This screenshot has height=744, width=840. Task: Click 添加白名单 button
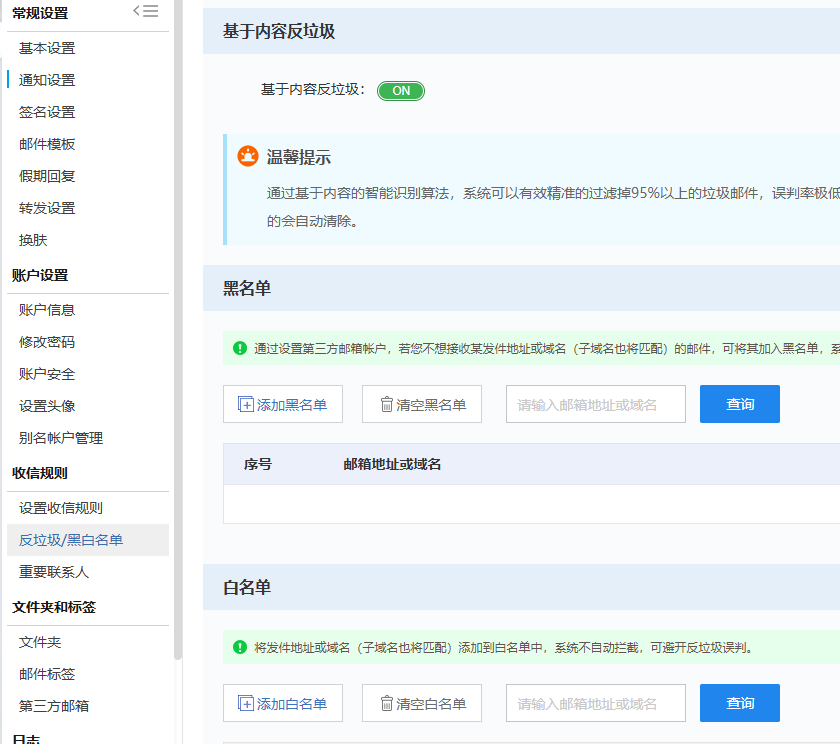pyautogui.click(x=283, y=703)
